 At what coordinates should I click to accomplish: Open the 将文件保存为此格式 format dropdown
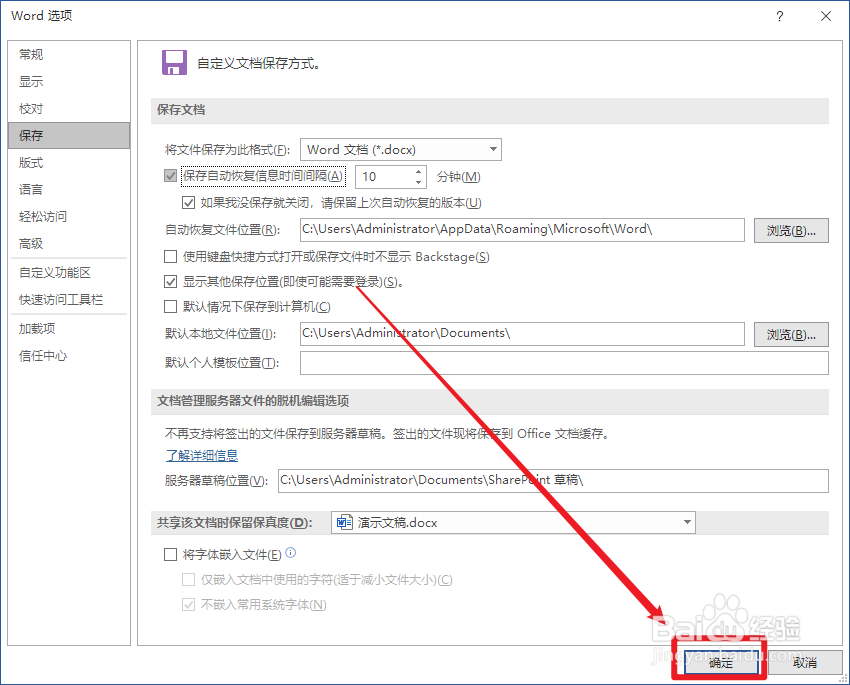(401, 150)
